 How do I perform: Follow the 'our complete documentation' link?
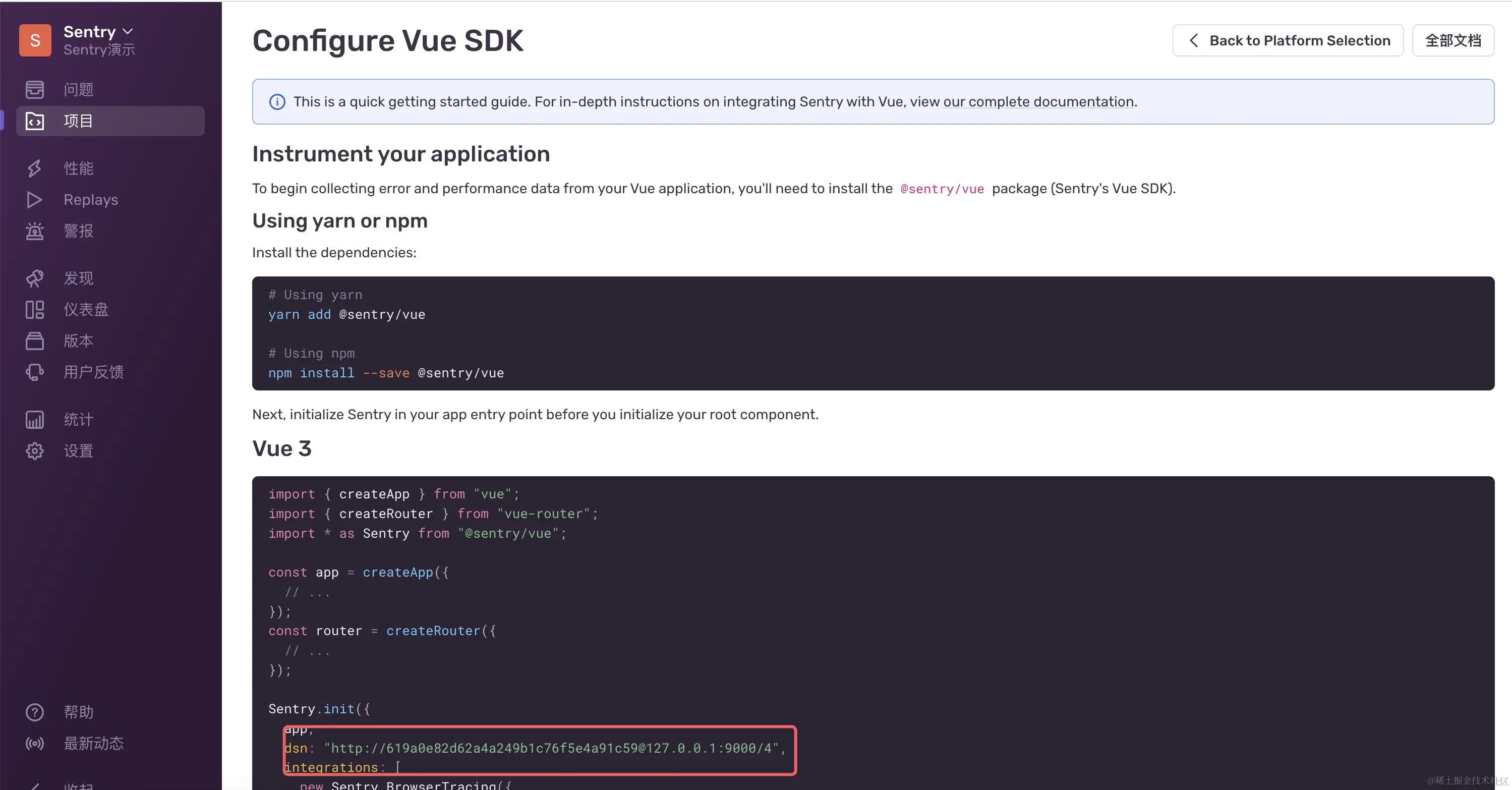pos(1038,101)
